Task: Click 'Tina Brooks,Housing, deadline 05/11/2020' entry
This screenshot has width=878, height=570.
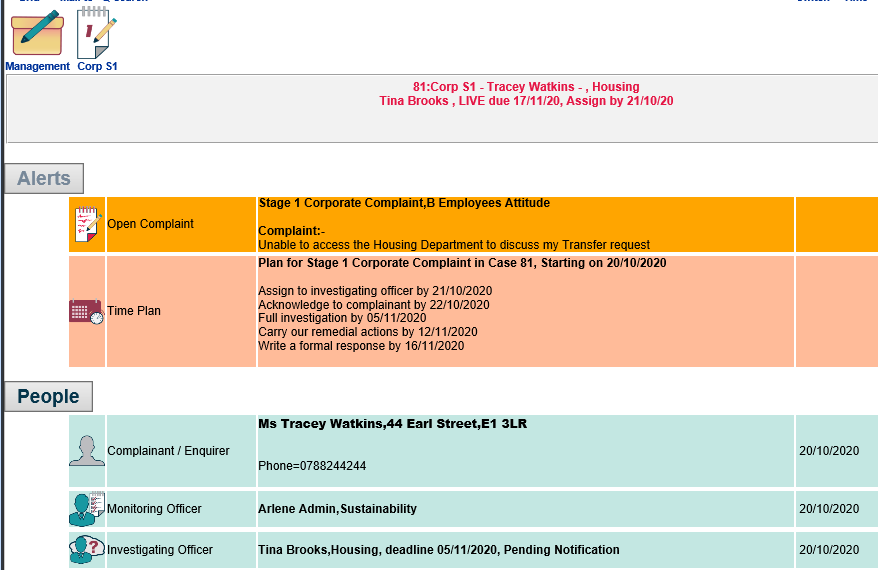Action: point(438,550)
